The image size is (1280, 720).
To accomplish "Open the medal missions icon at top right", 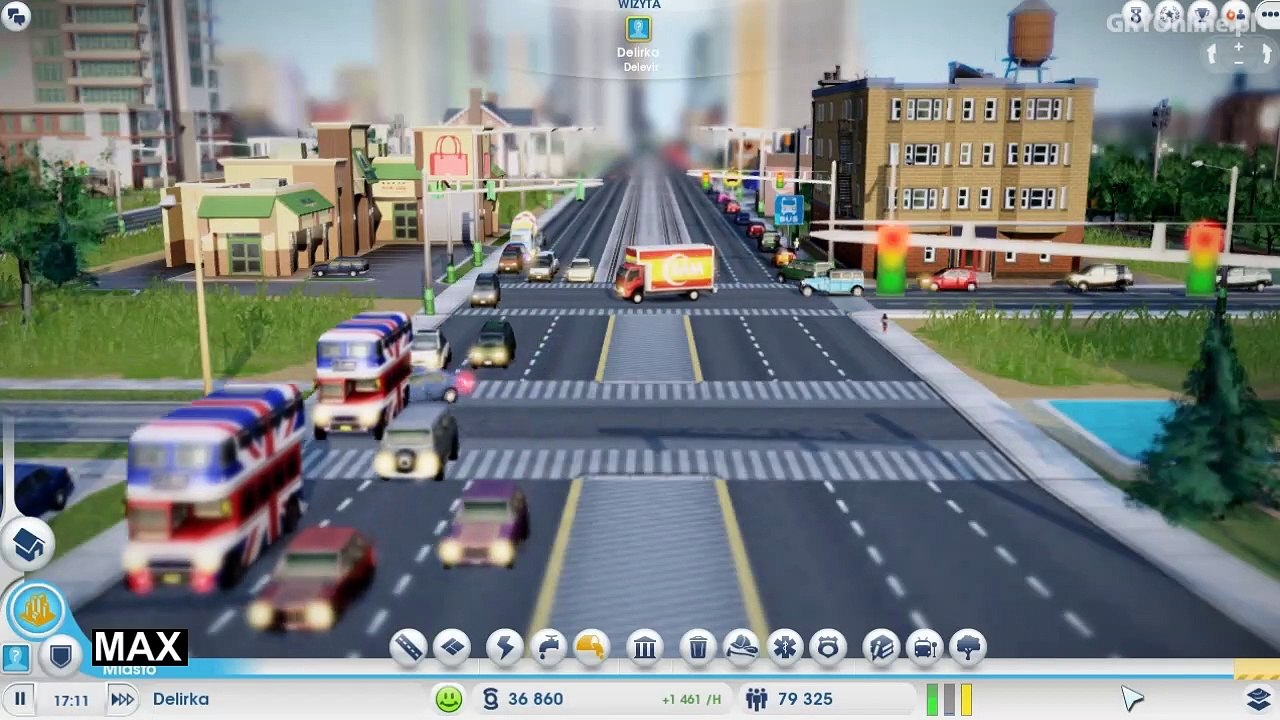I will click(x=1136, y=14).
